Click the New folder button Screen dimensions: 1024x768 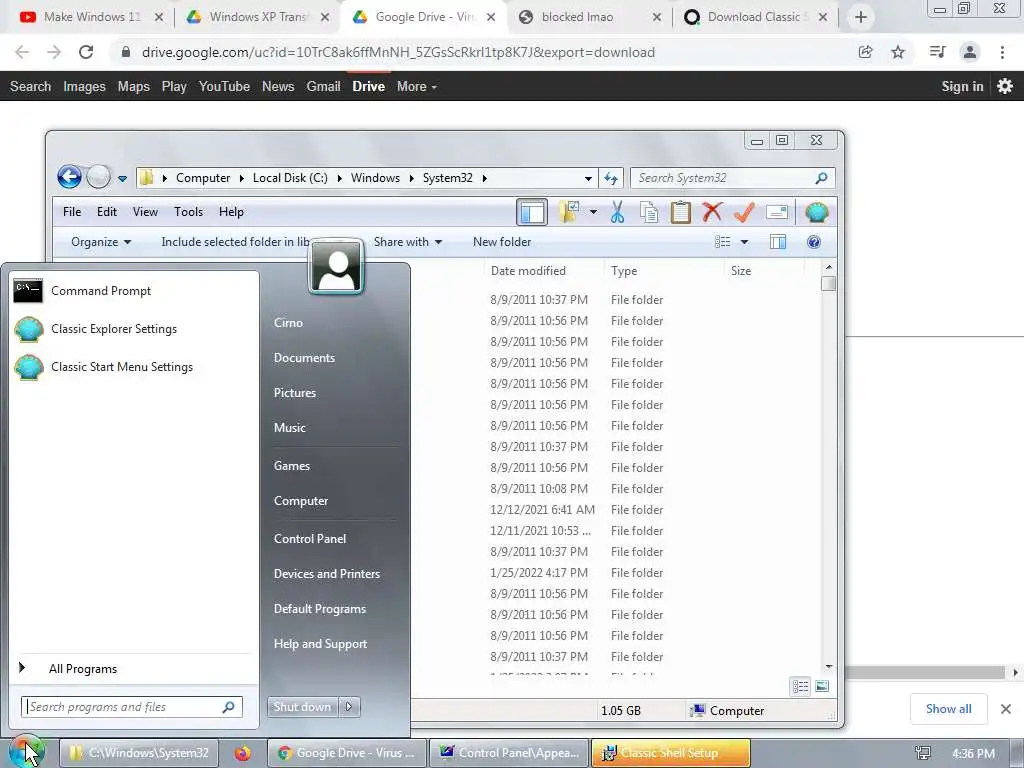(502, 242)
